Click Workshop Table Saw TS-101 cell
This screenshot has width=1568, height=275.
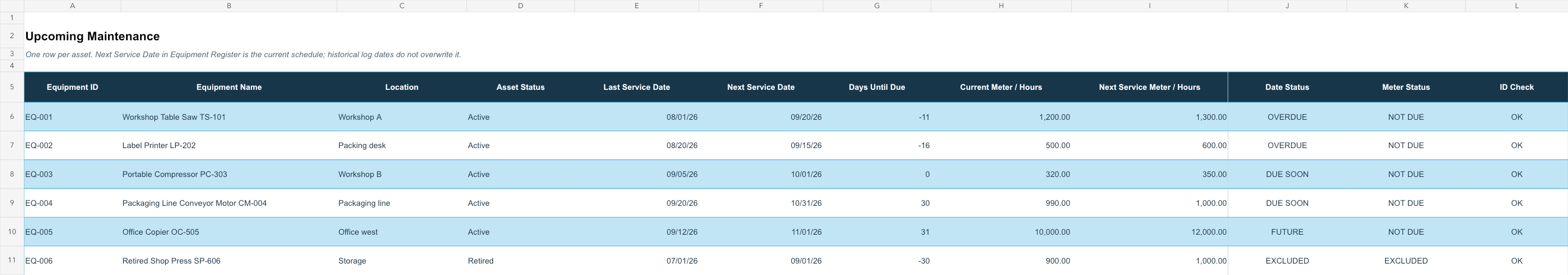229,117
